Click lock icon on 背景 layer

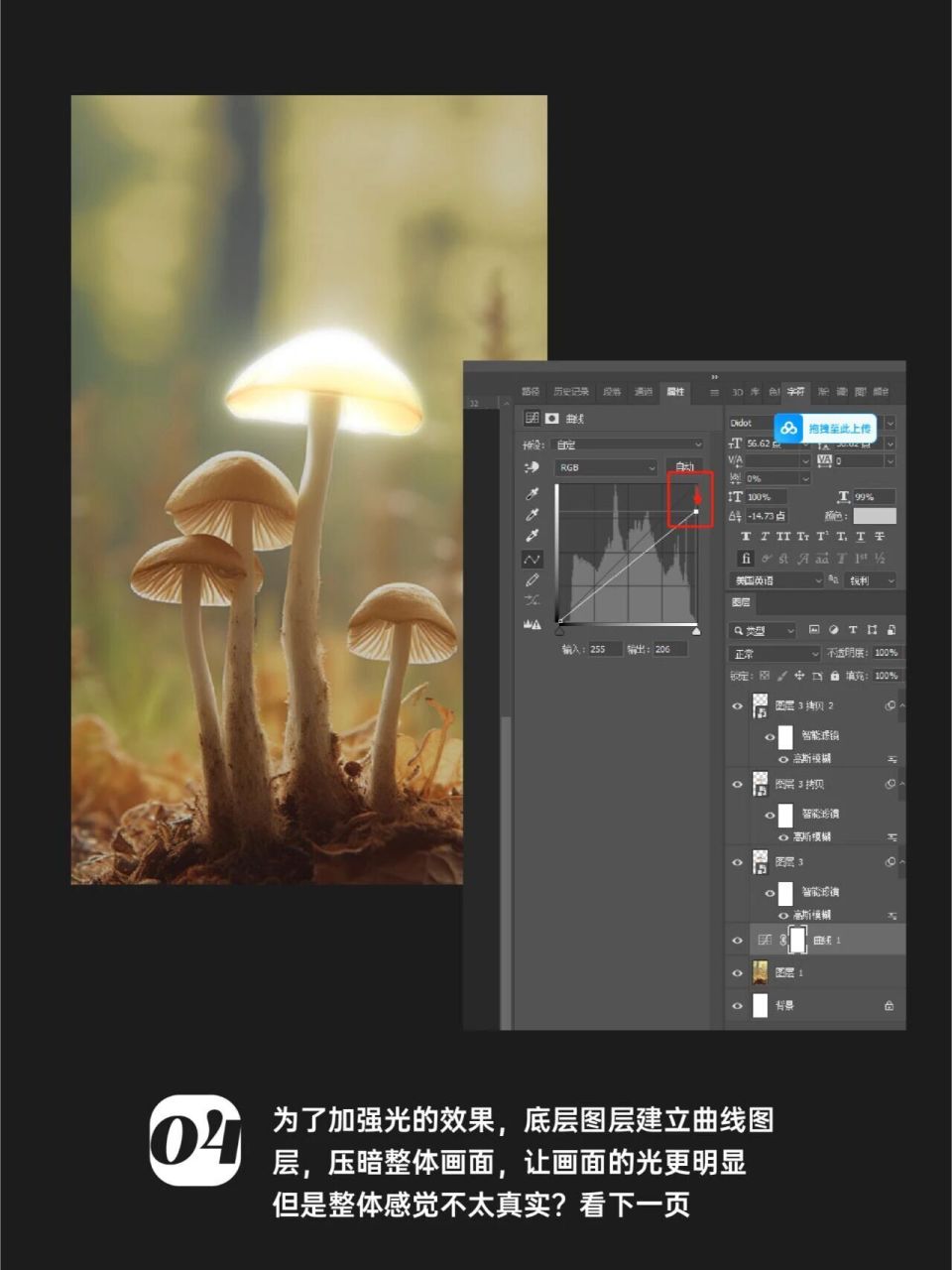(889, 1005)
